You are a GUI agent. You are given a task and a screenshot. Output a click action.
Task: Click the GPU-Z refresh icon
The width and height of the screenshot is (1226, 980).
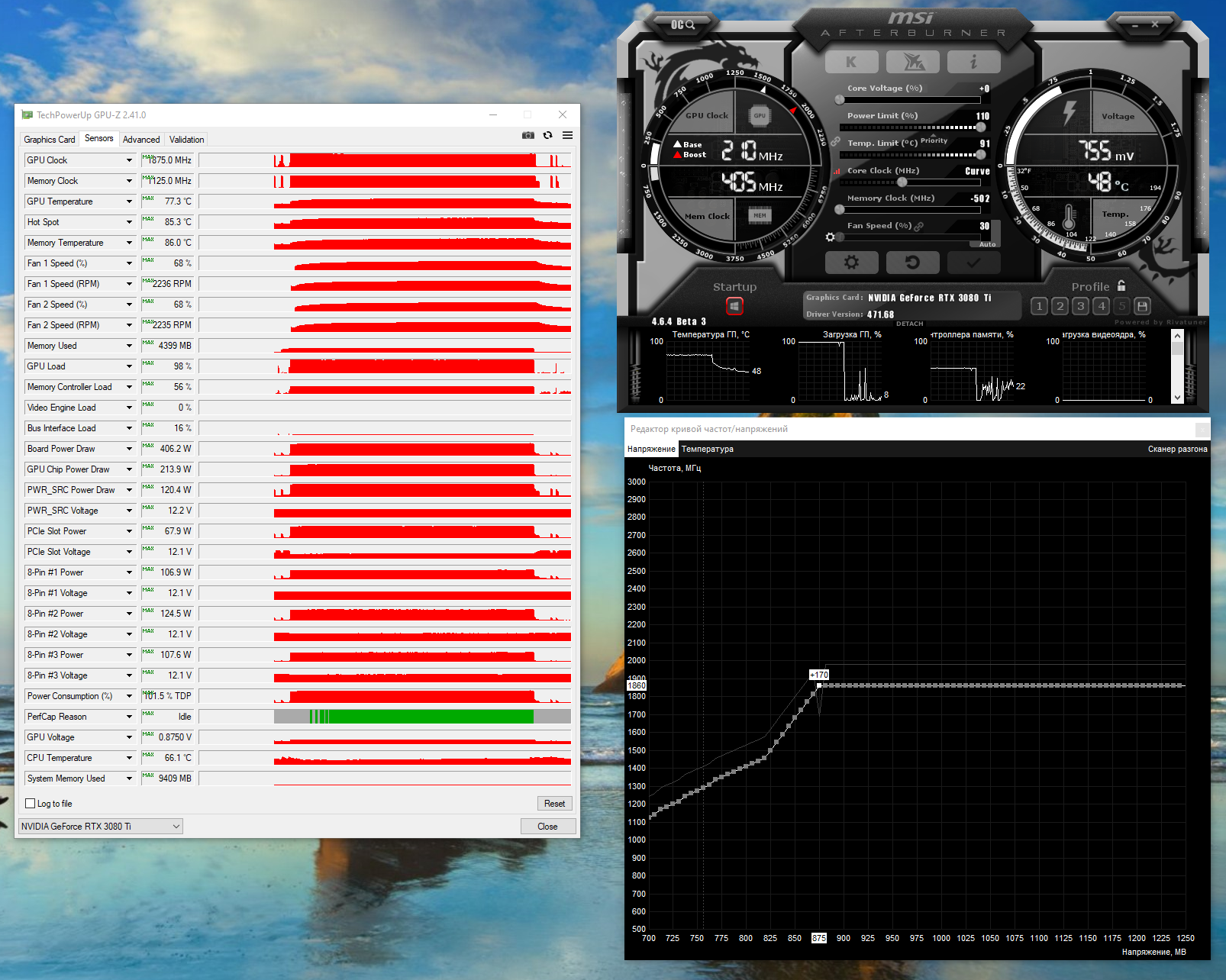pos(547,135)
